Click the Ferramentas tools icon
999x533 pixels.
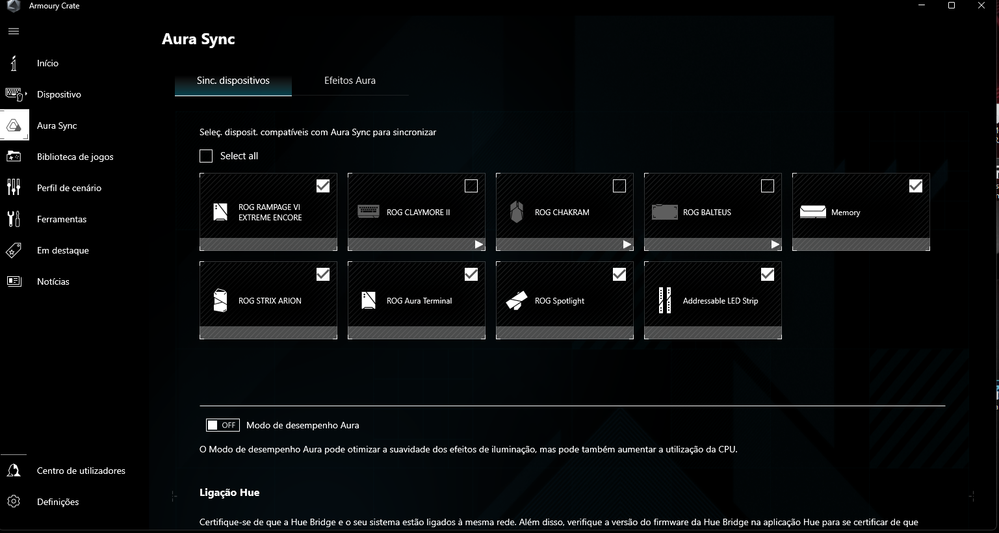14,219
